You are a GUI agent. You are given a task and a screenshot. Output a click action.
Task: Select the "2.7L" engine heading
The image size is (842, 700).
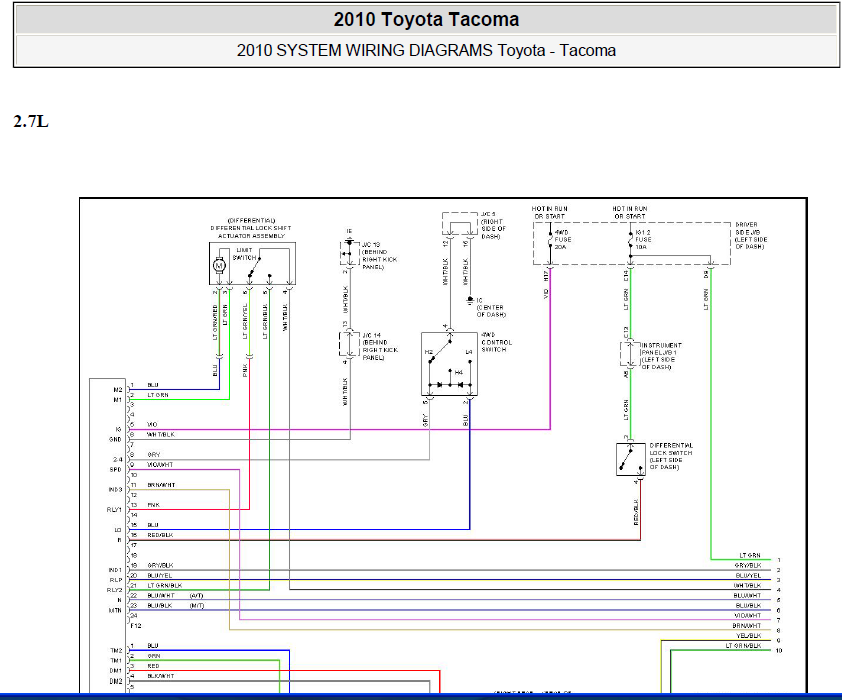click(31, 121)
